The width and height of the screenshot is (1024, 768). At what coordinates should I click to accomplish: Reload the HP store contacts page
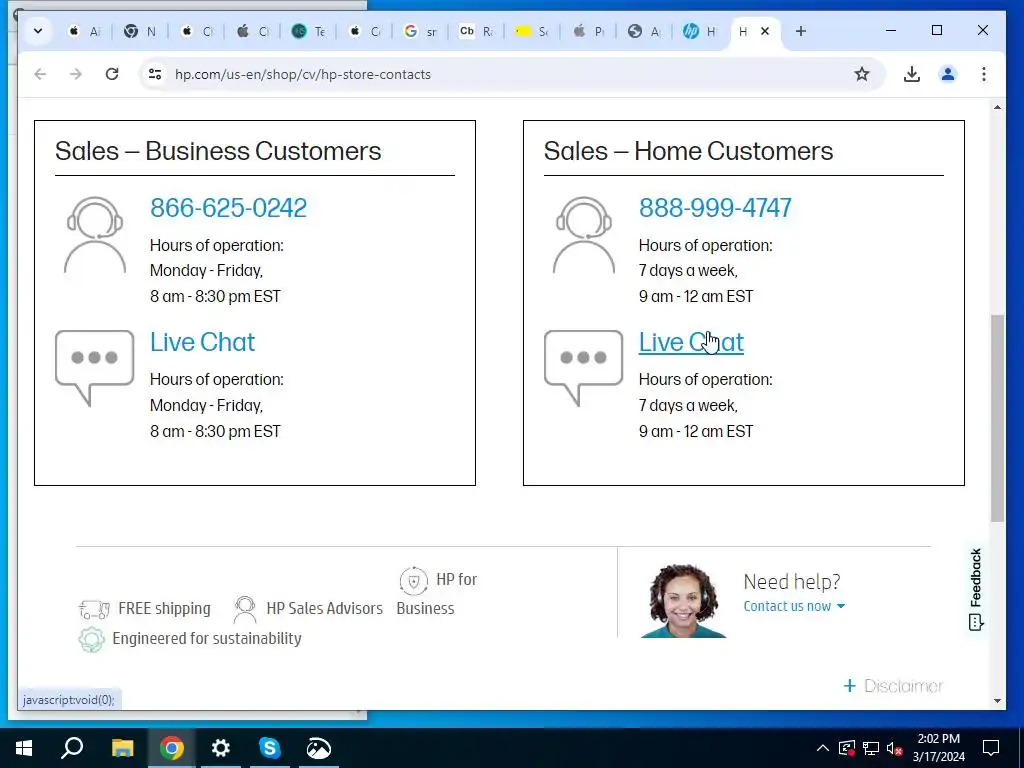pos(112,74)
